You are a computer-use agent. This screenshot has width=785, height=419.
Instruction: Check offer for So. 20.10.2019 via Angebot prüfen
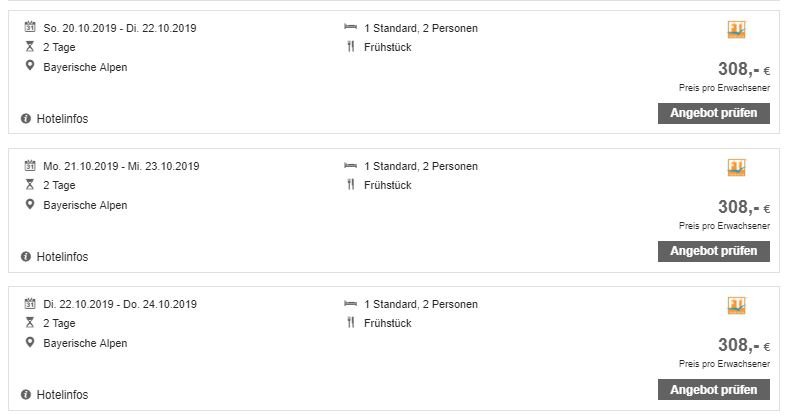pyautogui.click(x=713, y=113)
